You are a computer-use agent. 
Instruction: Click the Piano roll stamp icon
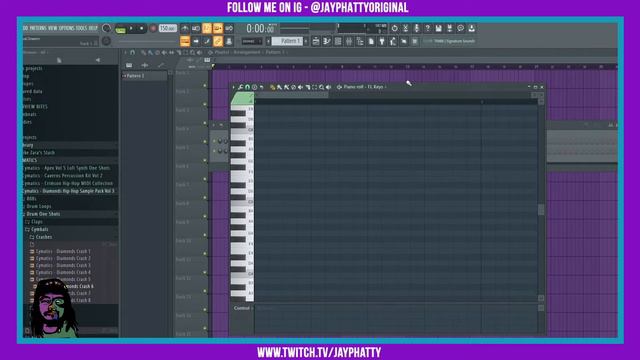tap(254, 87)
